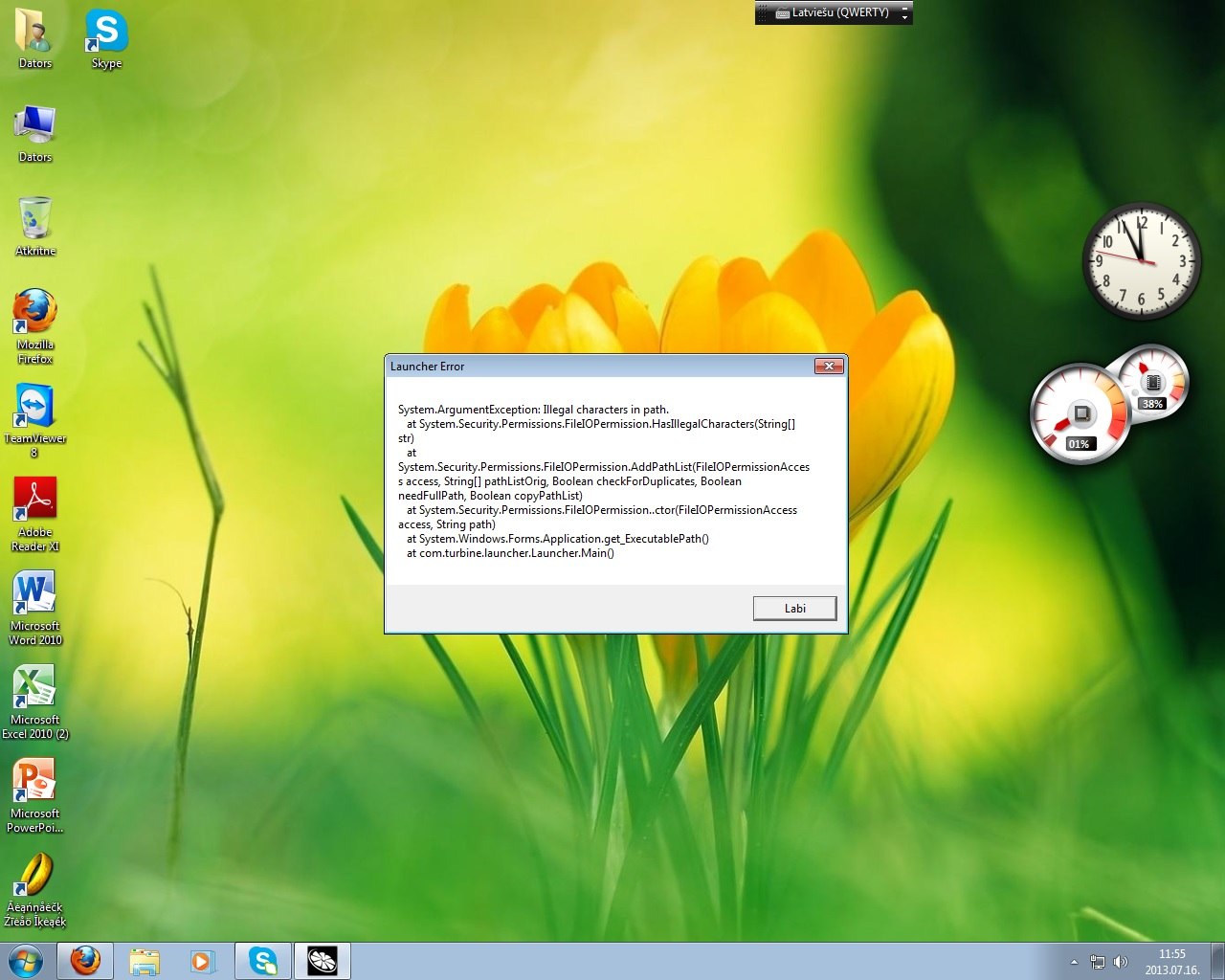Viewport: 1225px width, 980px height.
Task: Open the Windows Start menu
Action: point(26,961)
